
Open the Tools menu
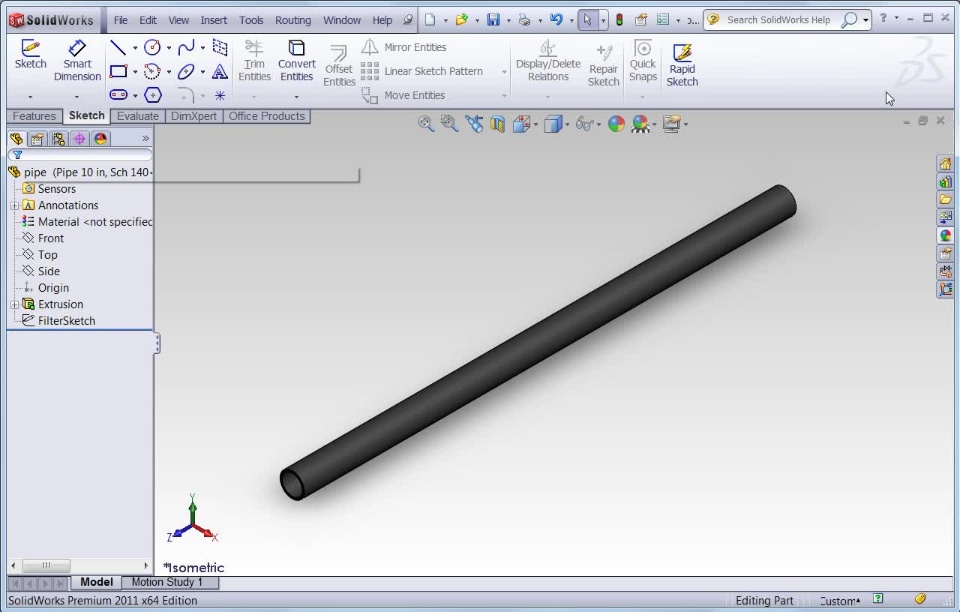click(251, 20)
